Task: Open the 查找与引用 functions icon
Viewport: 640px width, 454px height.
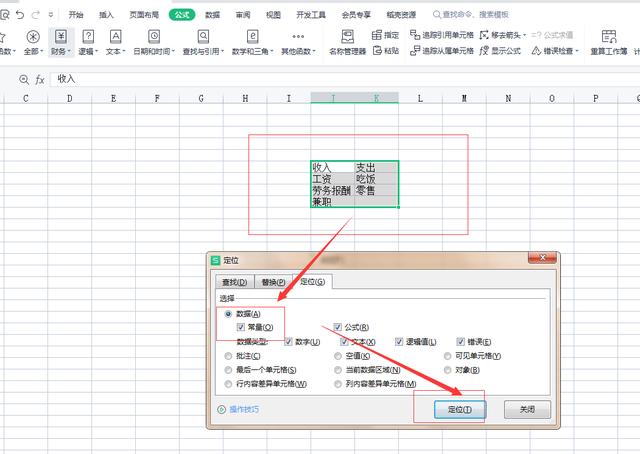Action: click(203, 37)
